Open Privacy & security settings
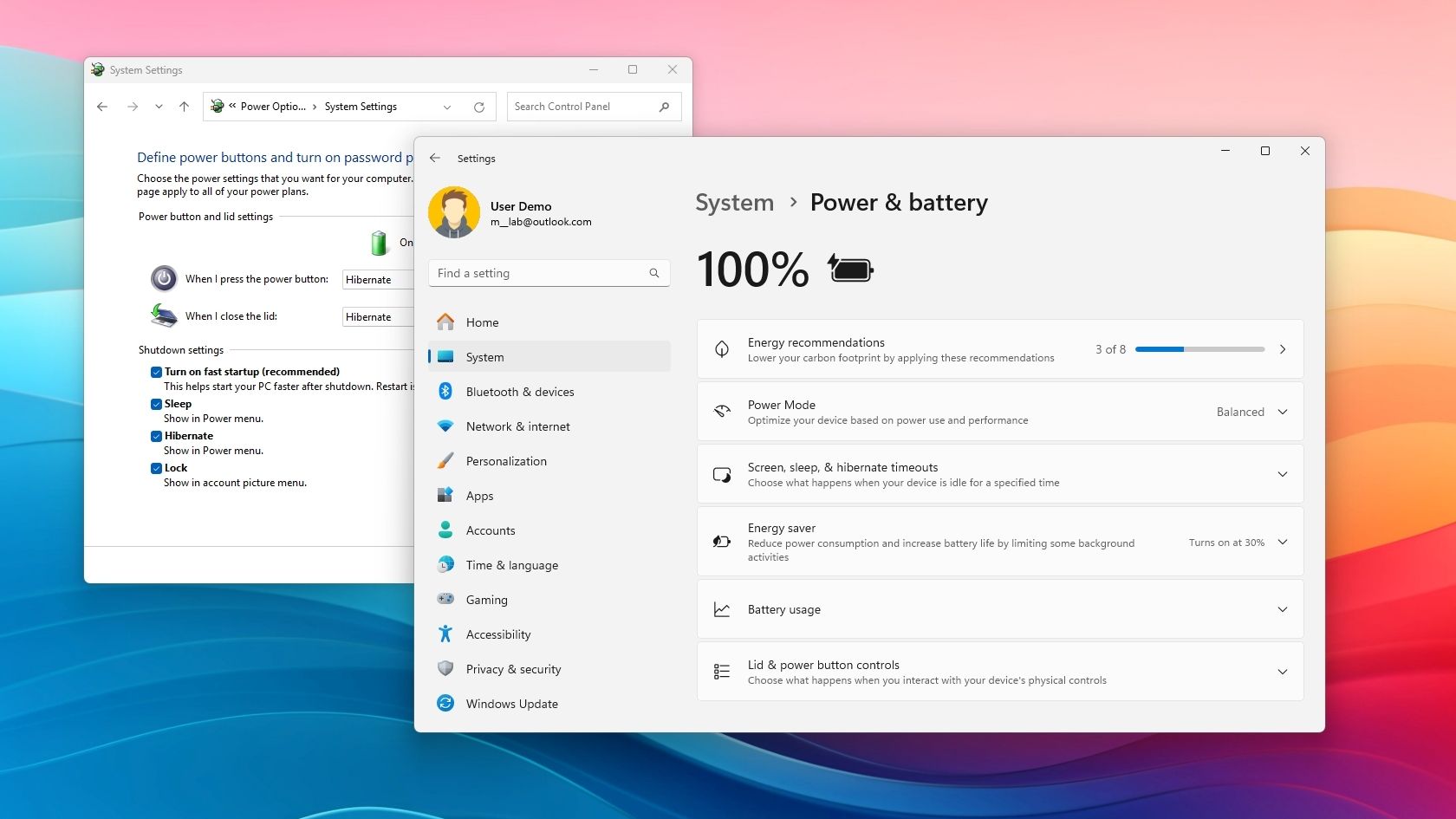 pos(512,668)
